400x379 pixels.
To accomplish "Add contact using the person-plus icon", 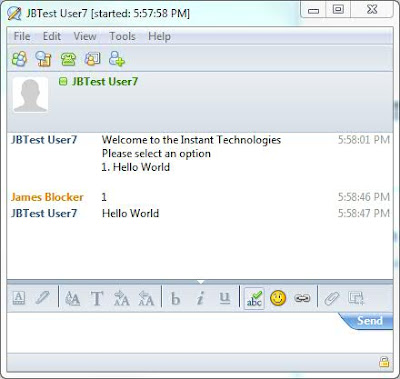I will click(x=117, y=59).
